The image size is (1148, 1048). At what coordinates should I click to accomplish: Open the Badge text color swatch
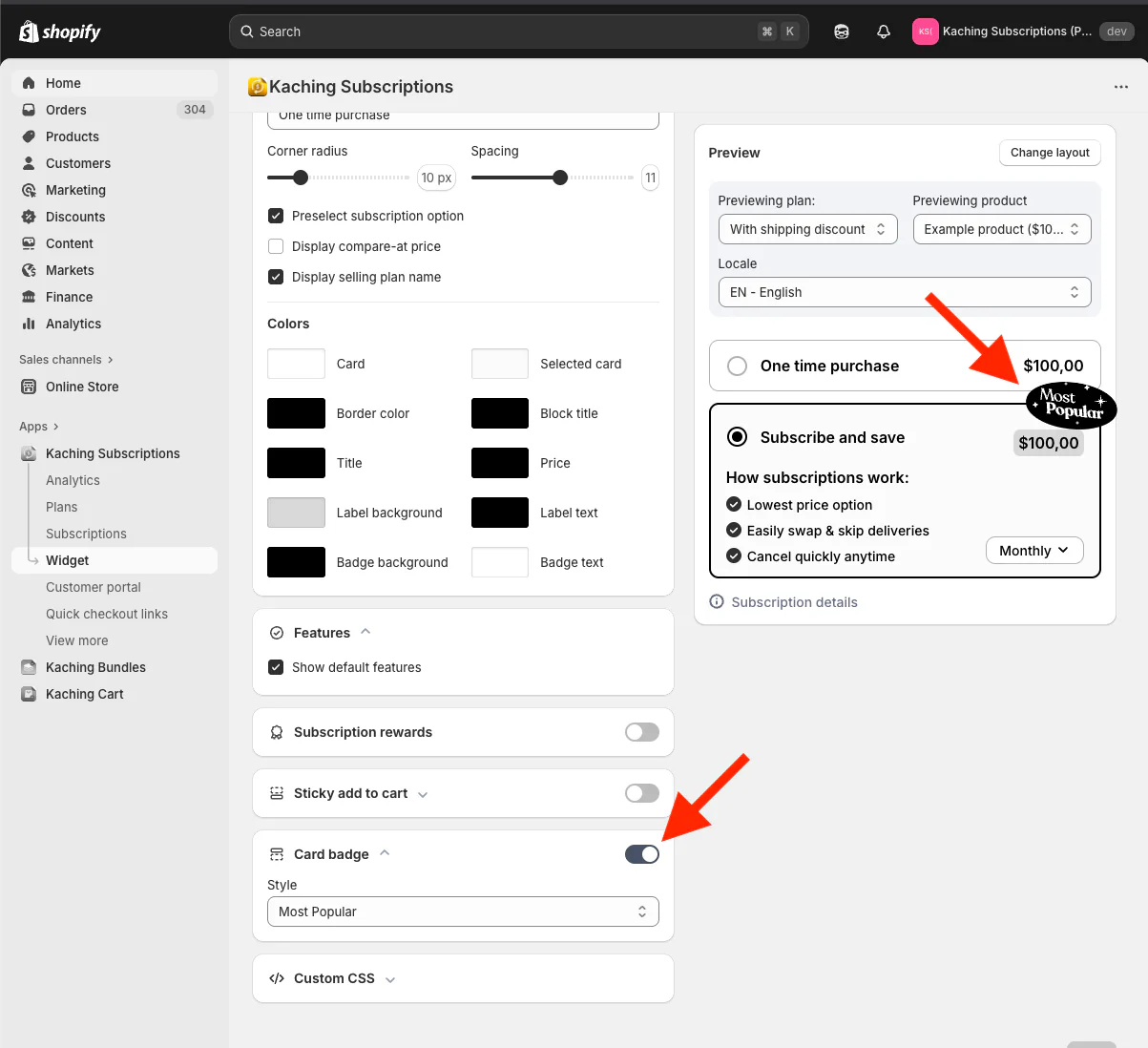500,562
